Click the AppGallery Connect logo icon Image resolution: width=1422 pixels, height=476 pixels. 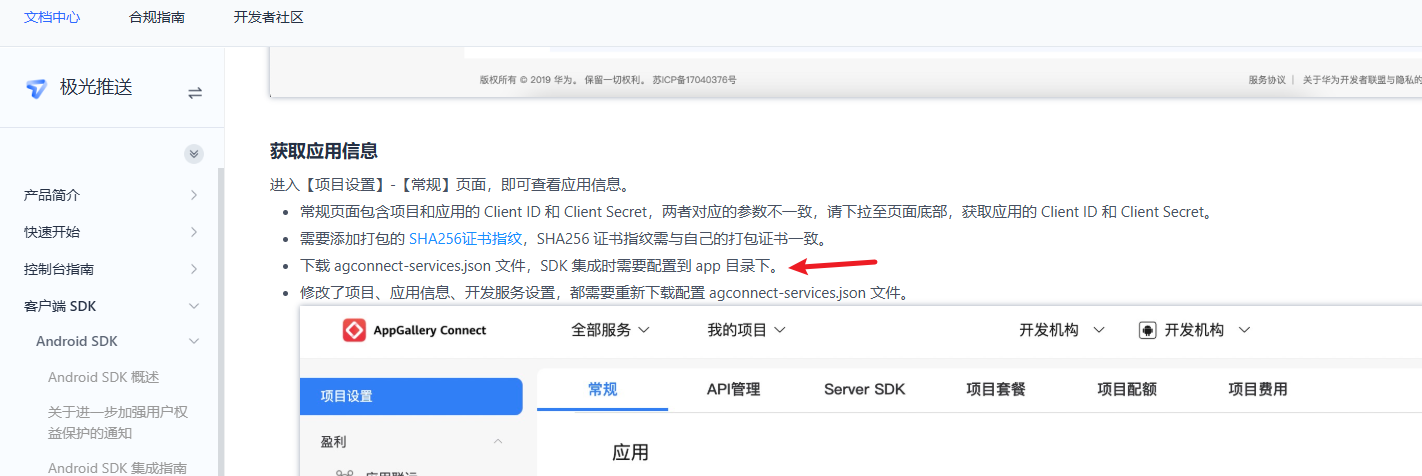(354, 330)
